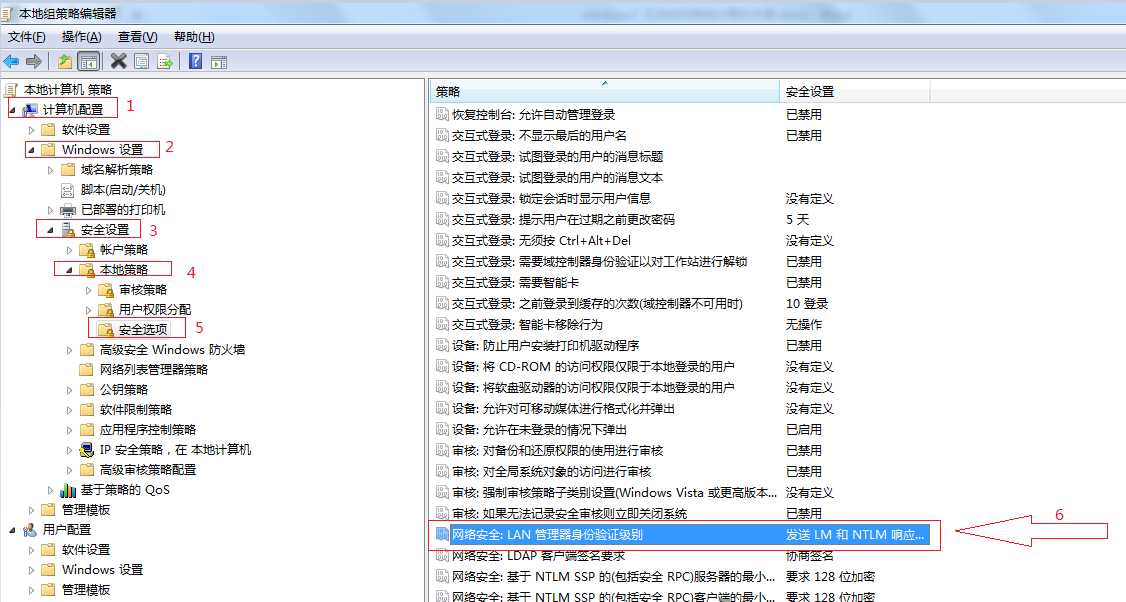1126x602 pixels.
Task: Click the Back arrow toolbar icon
Action: pyautogui.click(x=11, y=62)
